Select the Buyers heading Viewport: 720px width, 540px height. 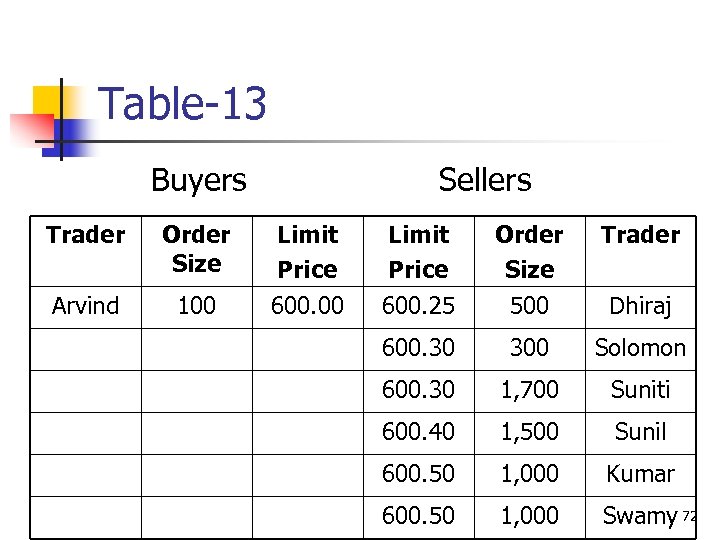198,180
